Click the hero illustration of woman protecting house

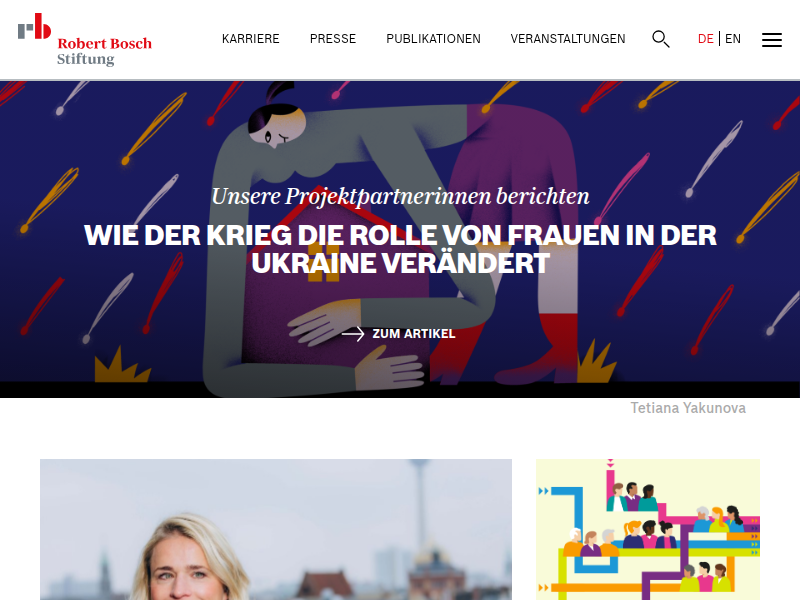(400, 239)
